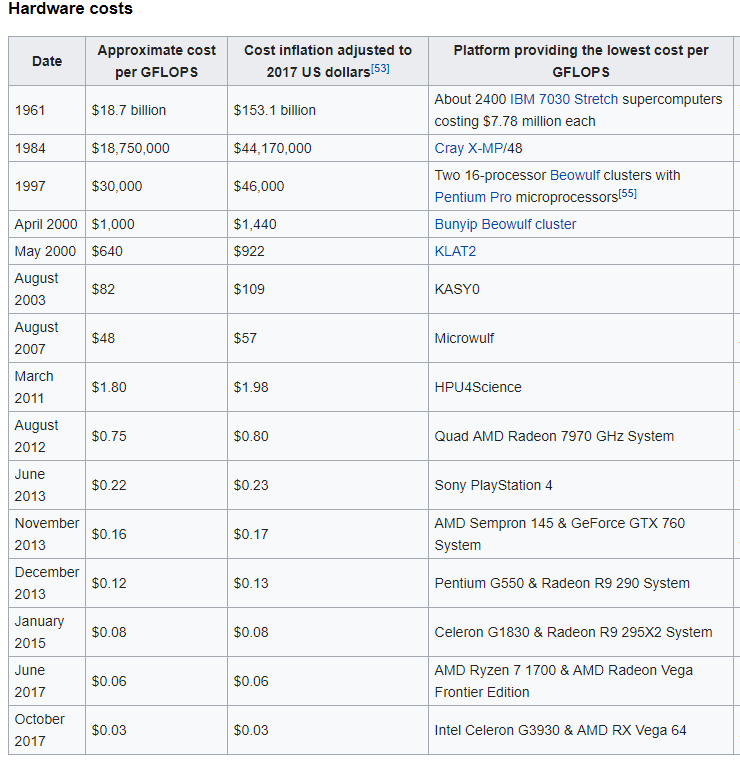The image size is (740, 763).
Task: Click the $0.75 cost cell
Action: 156,436
